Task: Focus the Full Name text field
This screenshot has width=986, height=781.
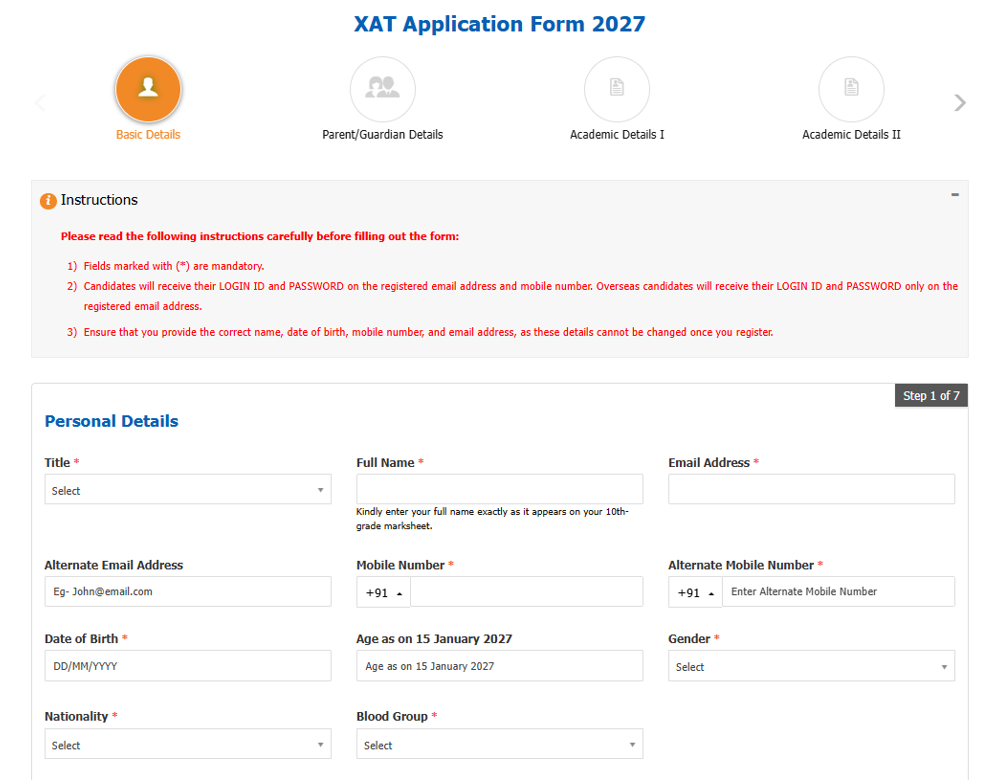Action: click(500, 489)
